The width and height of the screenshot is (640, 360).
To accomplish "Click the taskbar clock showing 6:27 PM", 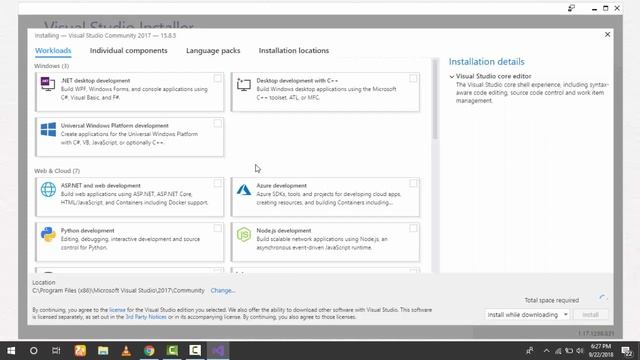I will 601,351.
